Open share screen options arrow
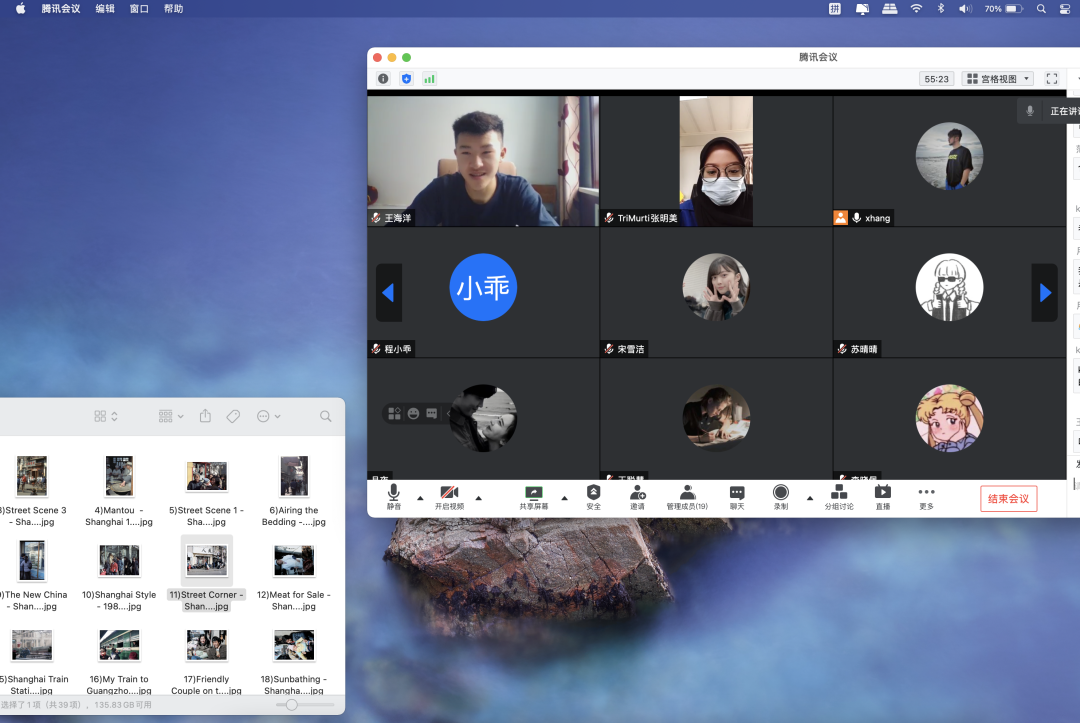 [x=564, y=498]
